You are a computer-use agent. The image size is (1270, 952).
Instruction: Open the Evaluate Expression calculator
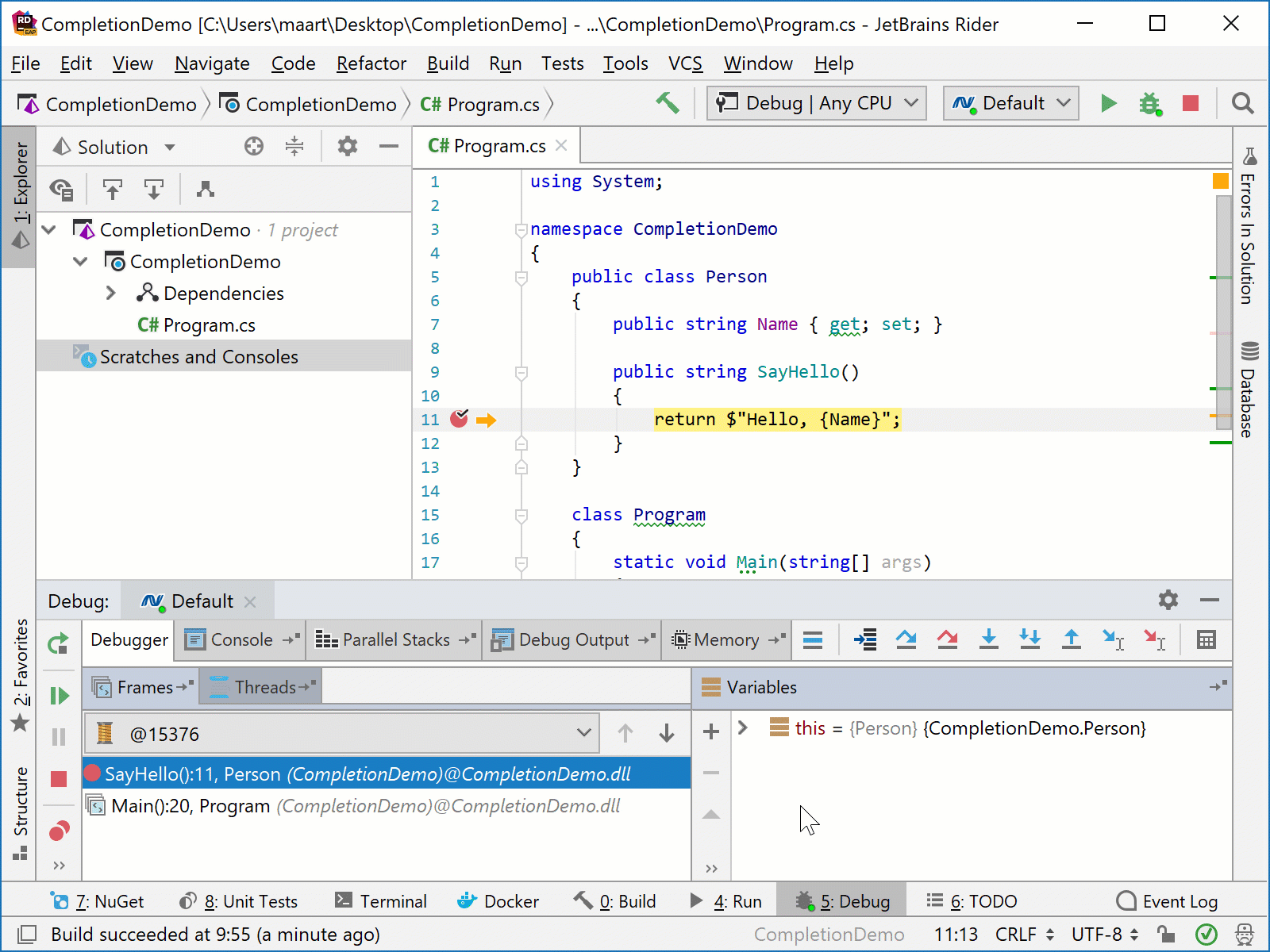coord(1205,639)
